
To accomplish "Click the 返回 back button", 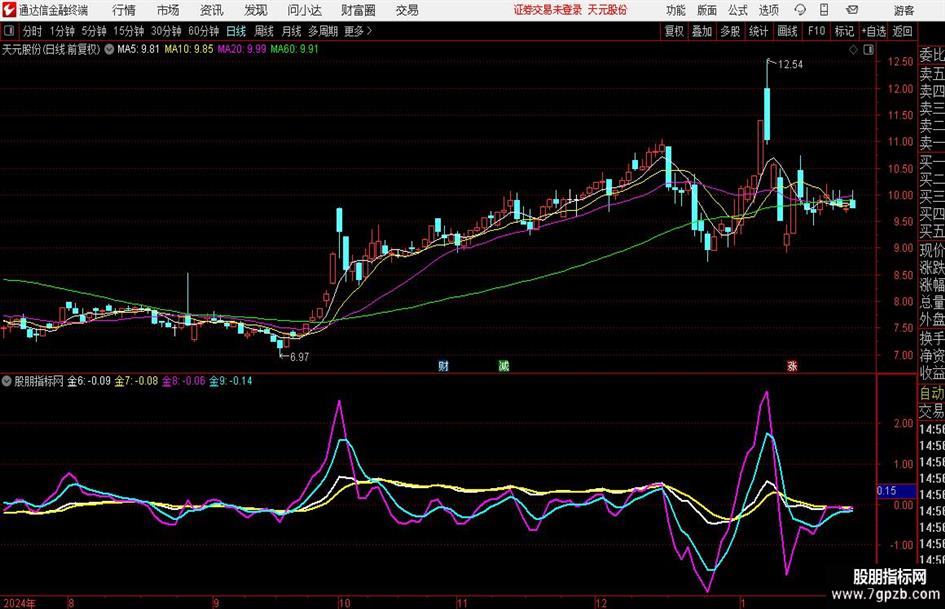I will click(902, 31).
